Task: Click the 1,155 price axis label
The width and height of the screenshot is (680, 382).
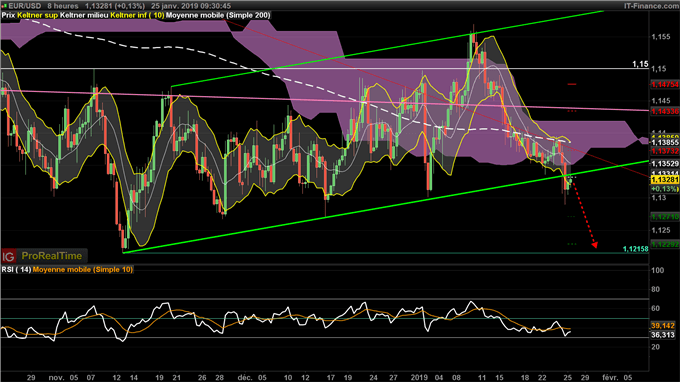Action: coord(660,37)
